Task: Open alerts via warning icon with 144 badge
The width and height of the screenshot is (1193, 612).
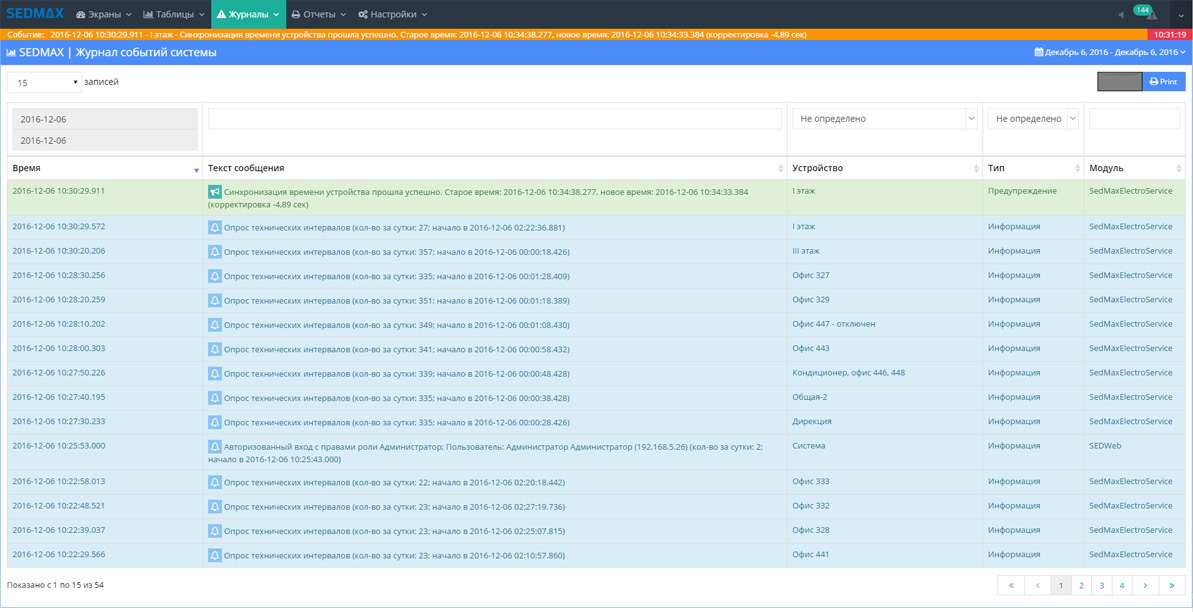Action: (x=1150, y=15)
